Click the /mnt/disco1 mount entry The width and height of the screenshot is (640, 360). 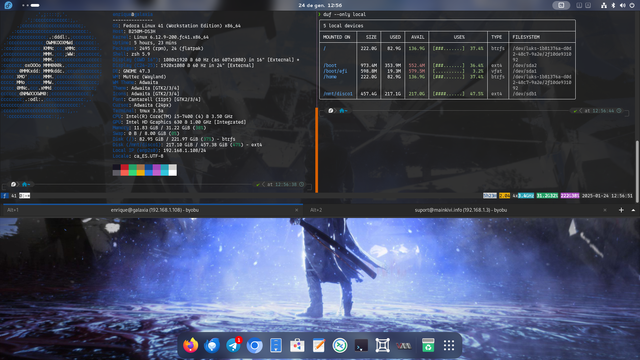pos(338,93)
